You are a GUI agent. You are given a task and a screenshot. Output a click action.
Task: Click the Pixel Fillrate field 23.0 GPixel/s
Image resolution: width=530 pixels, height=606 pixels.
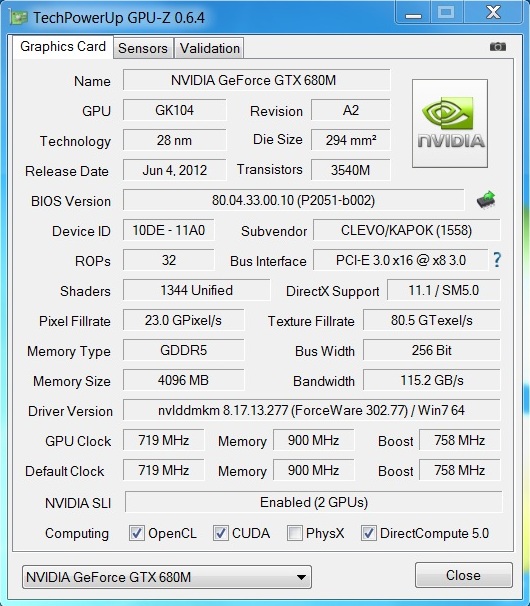click(183, 320)
